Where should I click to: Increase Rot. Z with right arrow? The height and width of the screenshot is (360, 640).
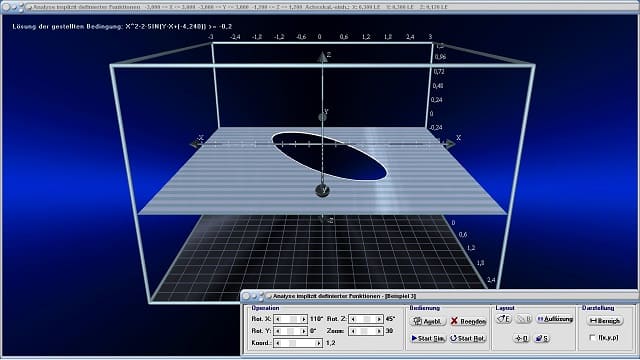[x=379, y=319]
